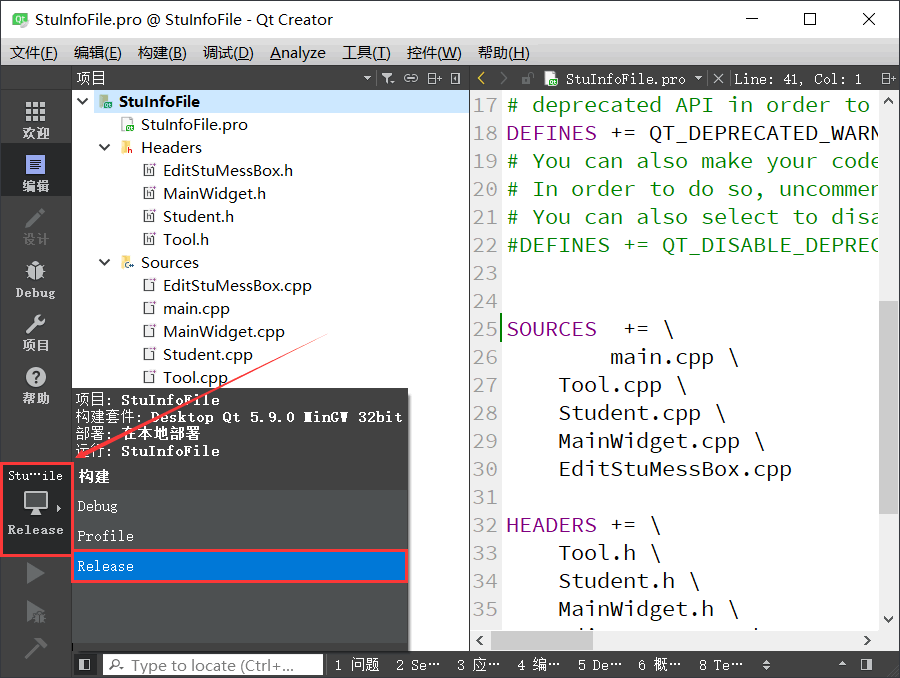Select main.cpp source file
Image resolution: width=900 pixels, height=678 pixels.
[x=196, y=308]
